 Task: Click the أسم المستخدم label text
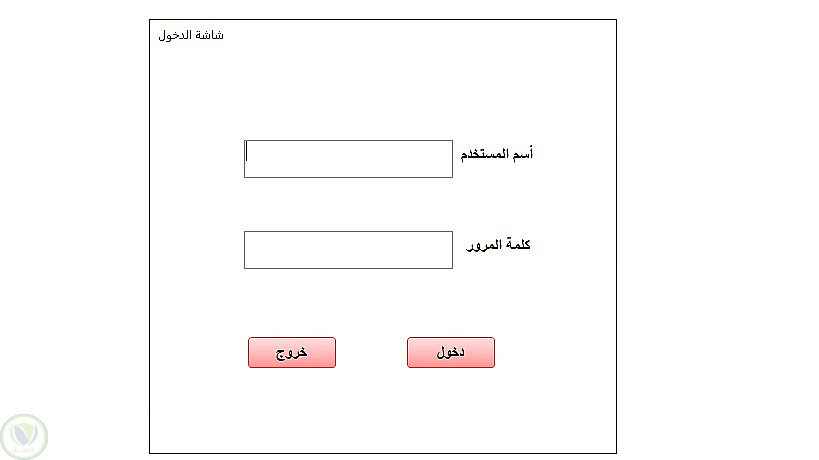(x=496, y=155)
